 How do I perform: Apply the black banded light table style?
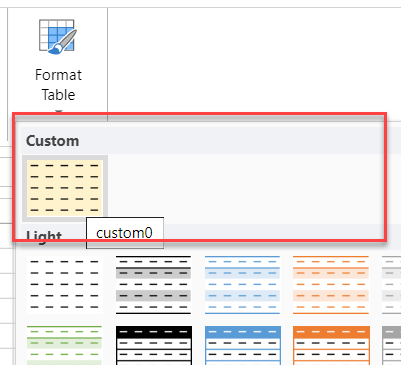point(153,285)
